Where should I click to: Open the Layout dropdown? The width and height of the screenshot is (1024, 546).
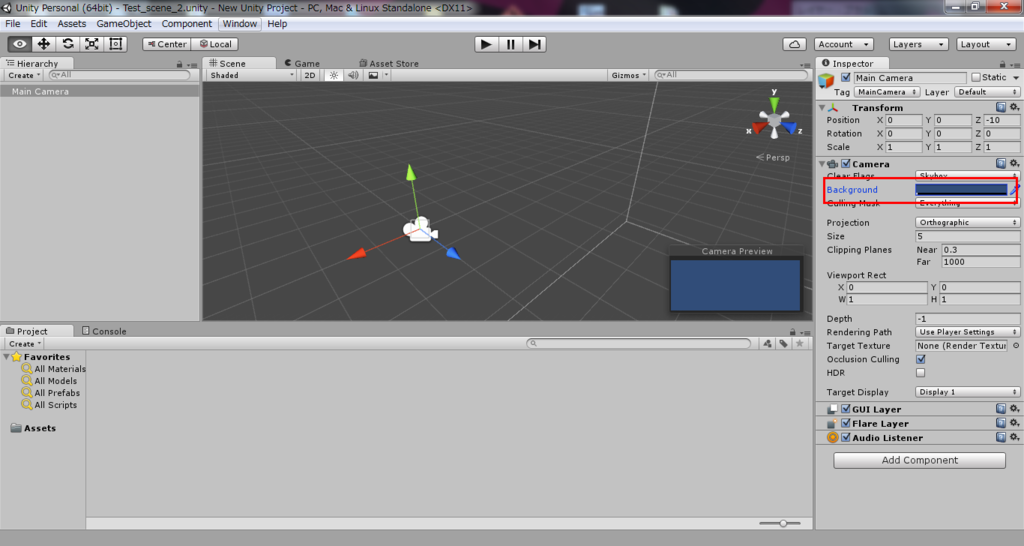(985, 44)
